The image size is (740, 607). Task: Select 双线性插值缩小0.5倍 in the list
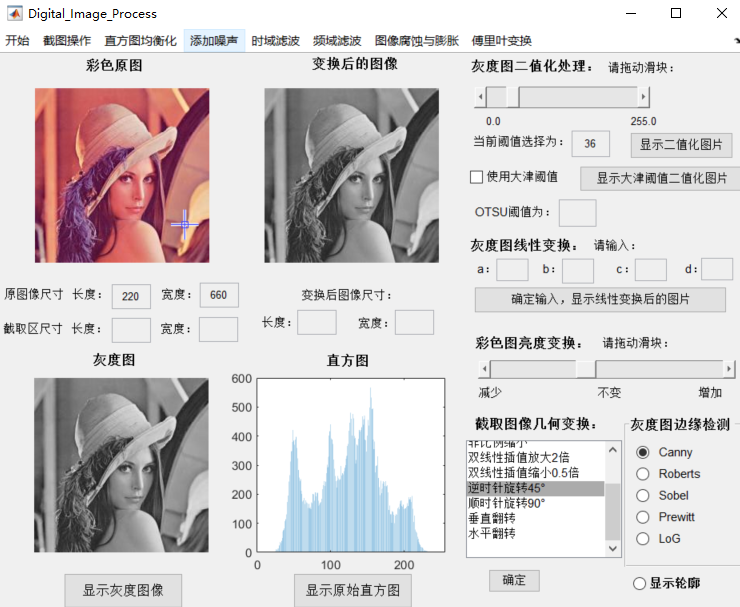click(x=536, y=472)
